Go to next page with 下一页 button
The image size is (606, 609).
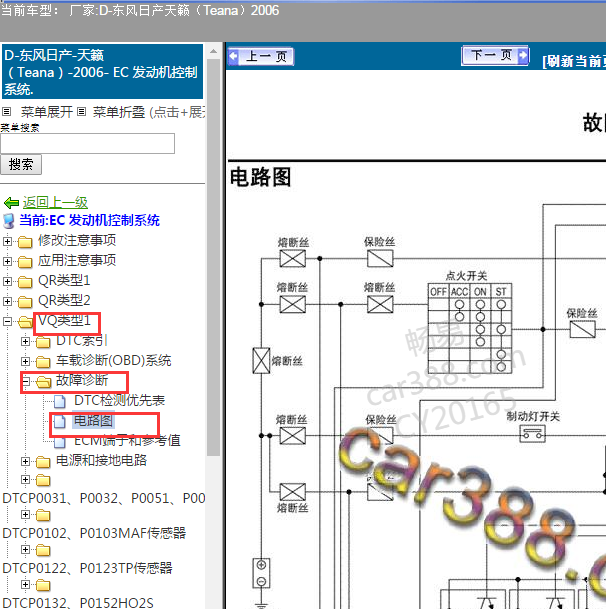point(495,56)
